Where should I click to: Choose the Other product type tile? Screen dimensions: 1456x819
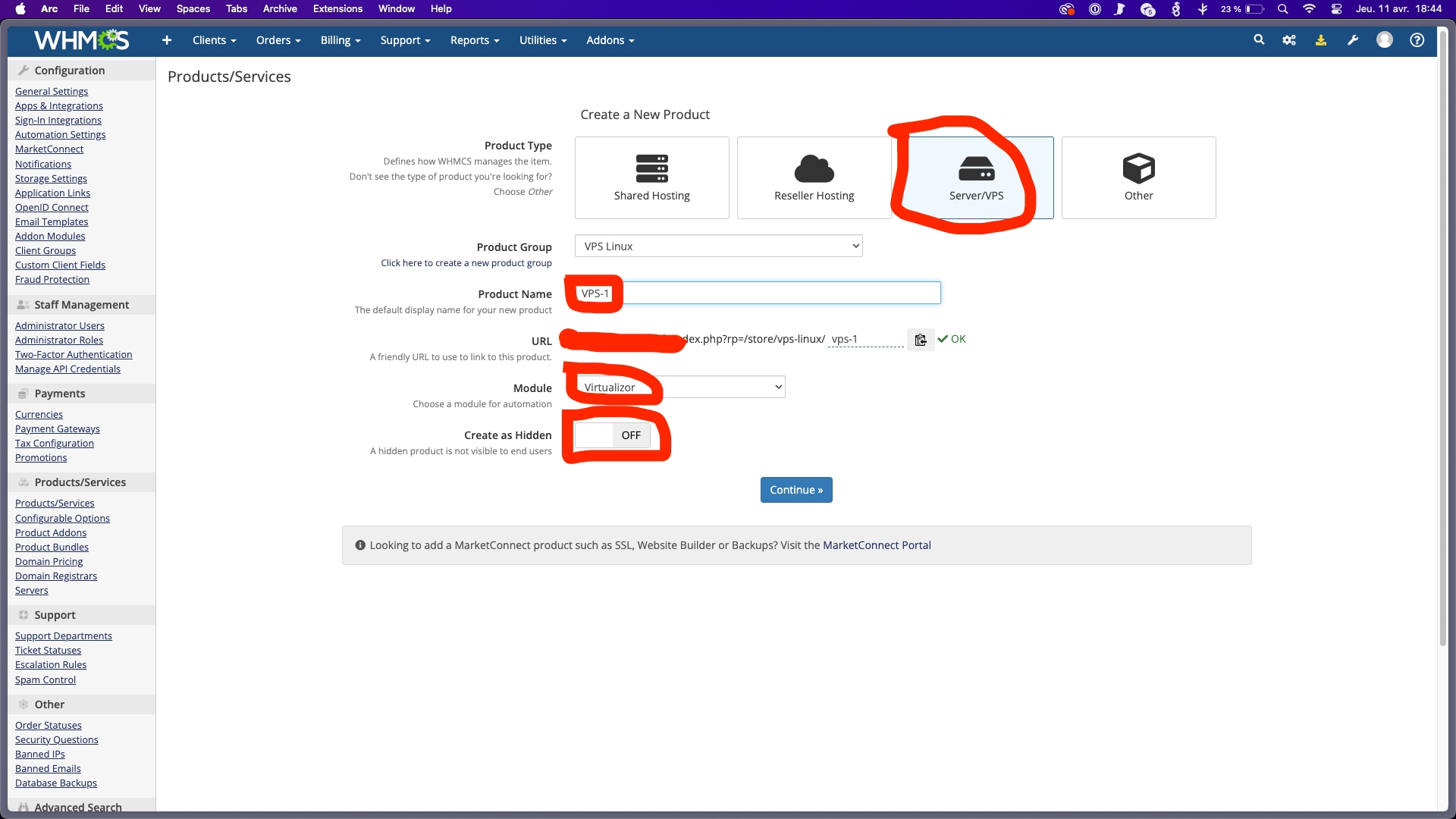coord(1138,177)
